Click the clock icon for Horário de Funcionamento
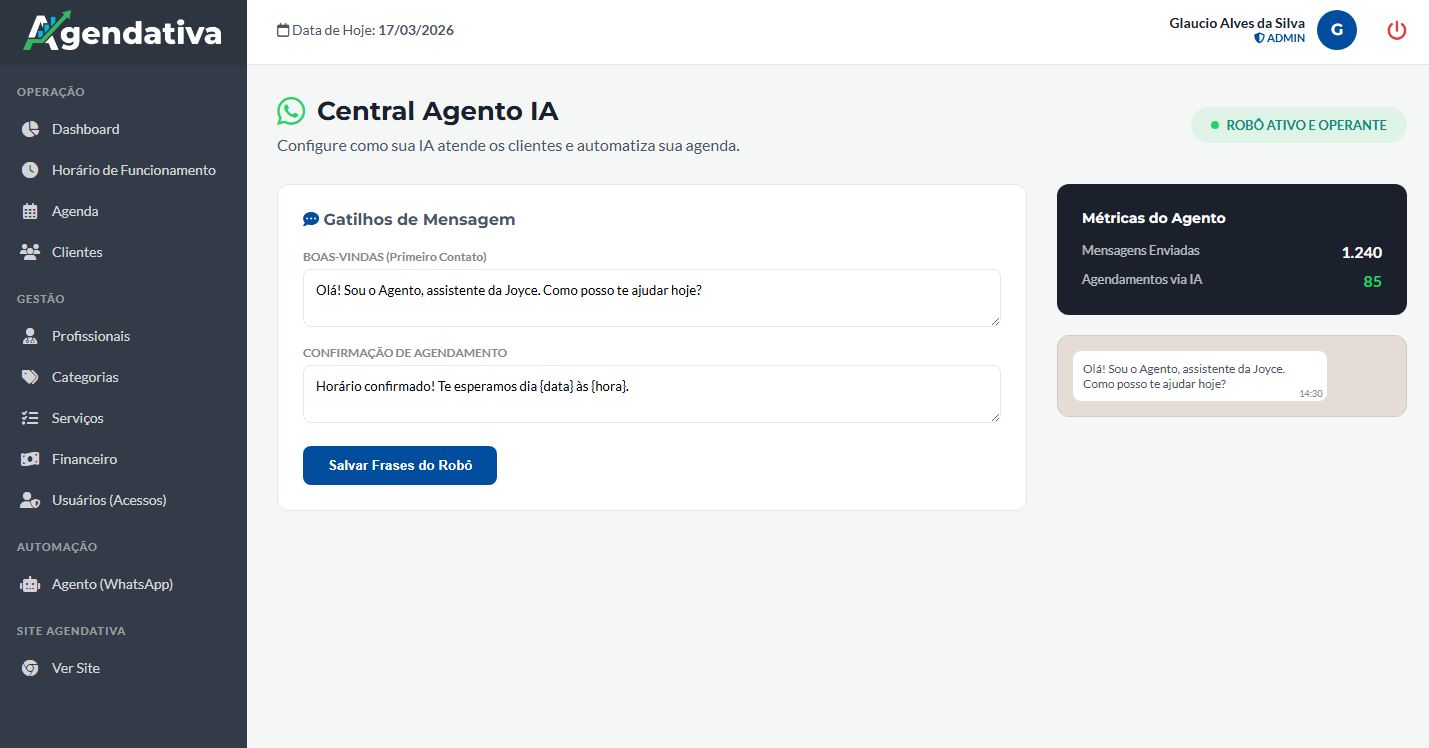Screen dimensions: 1429x748 point(30,170)
